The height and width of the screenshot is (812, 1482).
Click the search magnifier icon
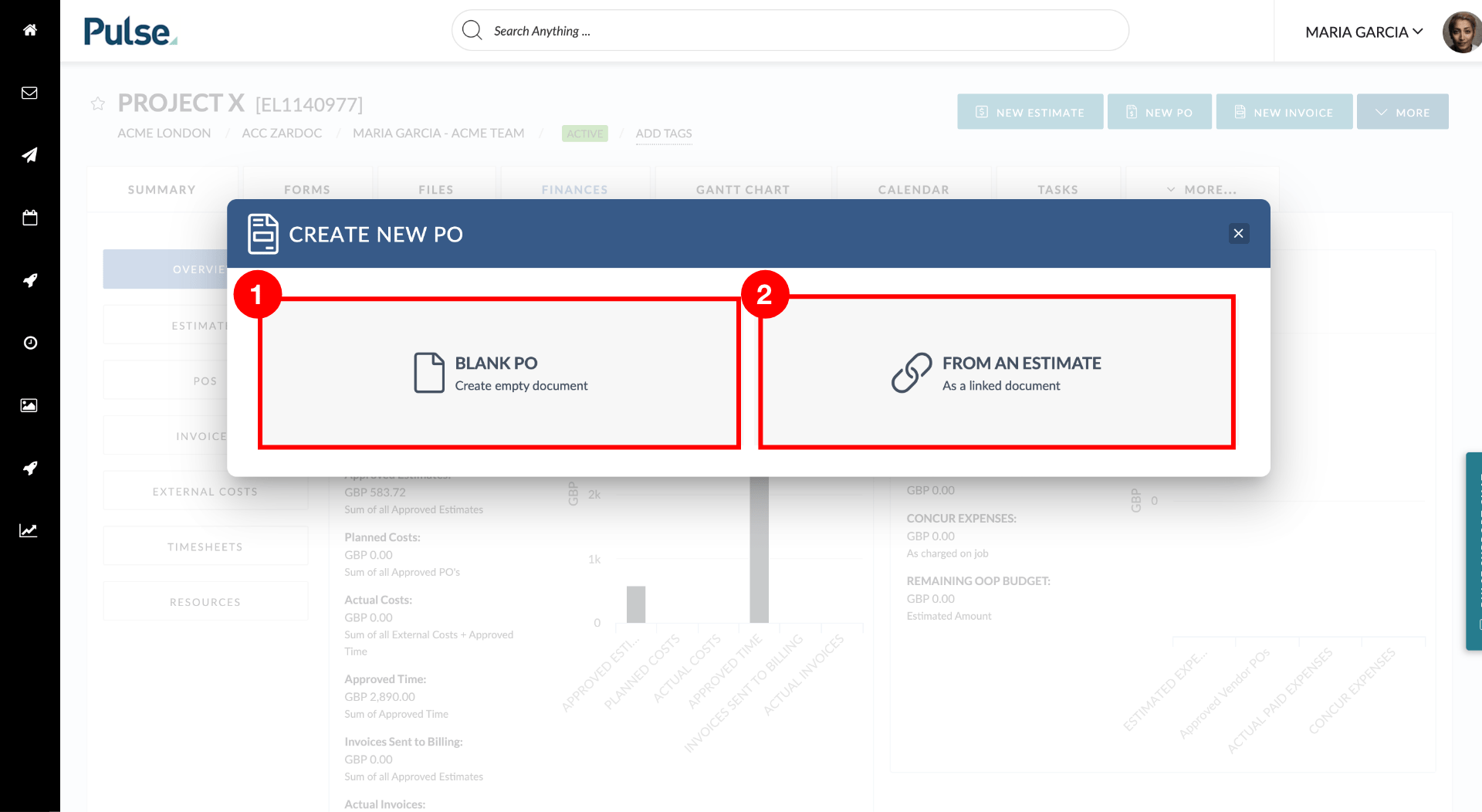[x=472, y=31]
